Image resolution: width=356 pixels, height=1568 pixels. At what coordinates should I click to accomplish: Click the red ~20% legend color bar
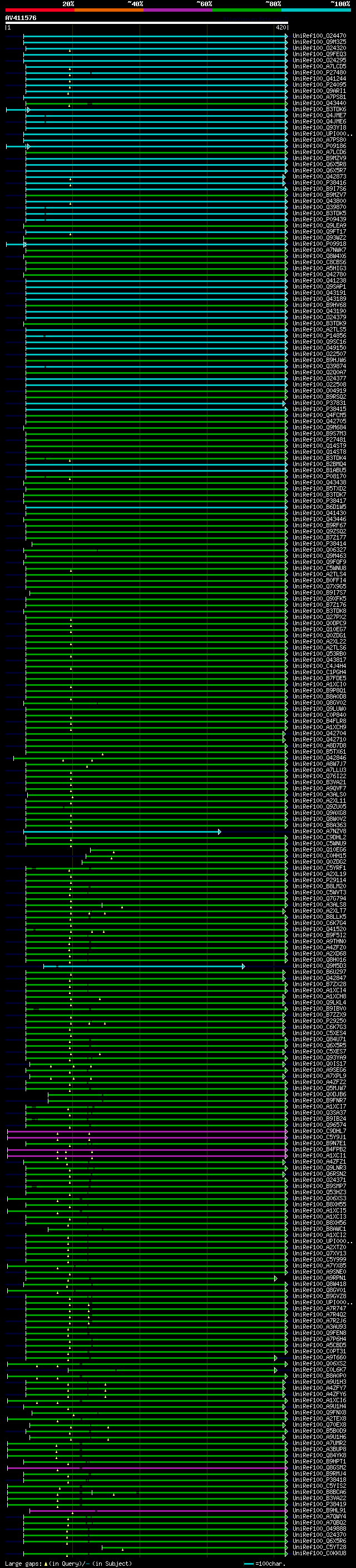39,11
